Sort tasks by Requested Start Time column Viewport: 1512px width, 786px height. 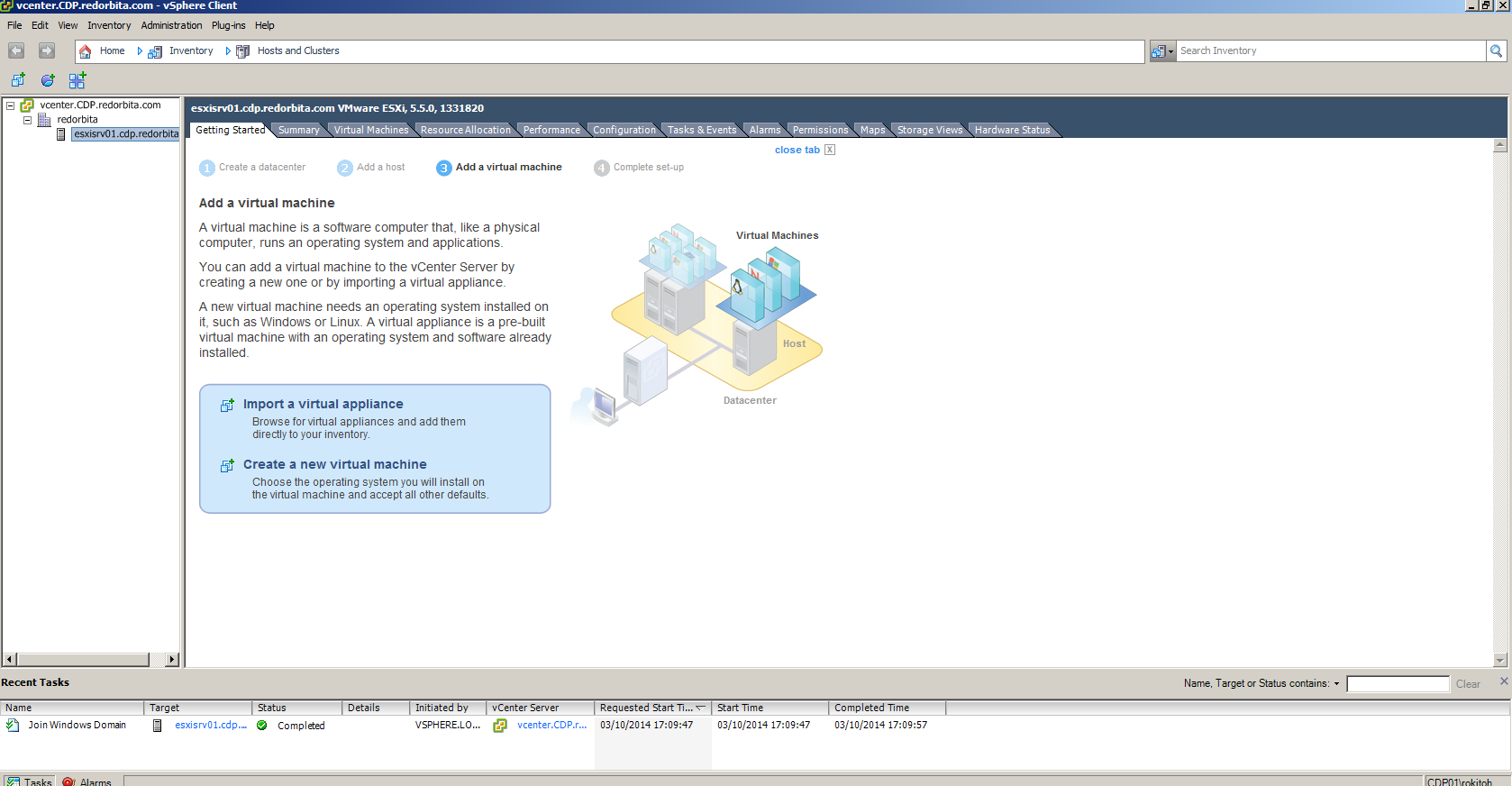coord(647,708)
